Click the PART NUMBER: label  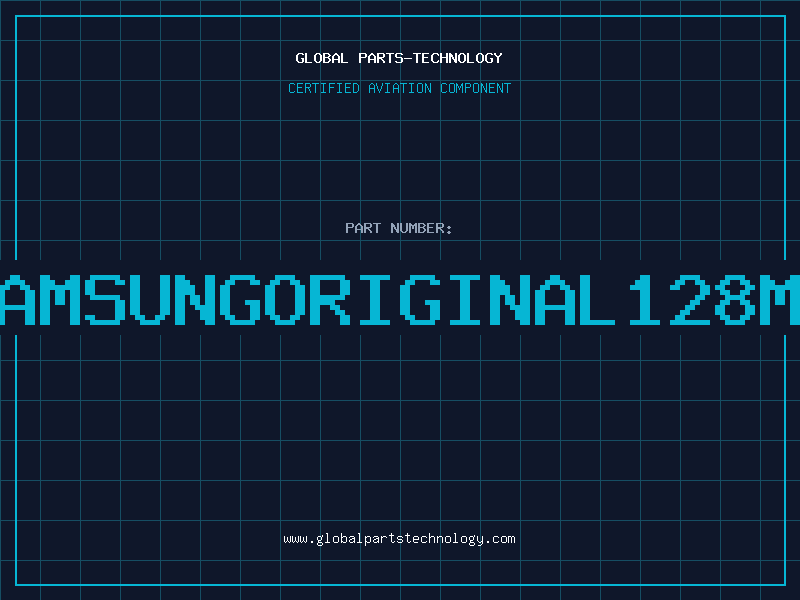pyautogui.click(x=399, y=228)
